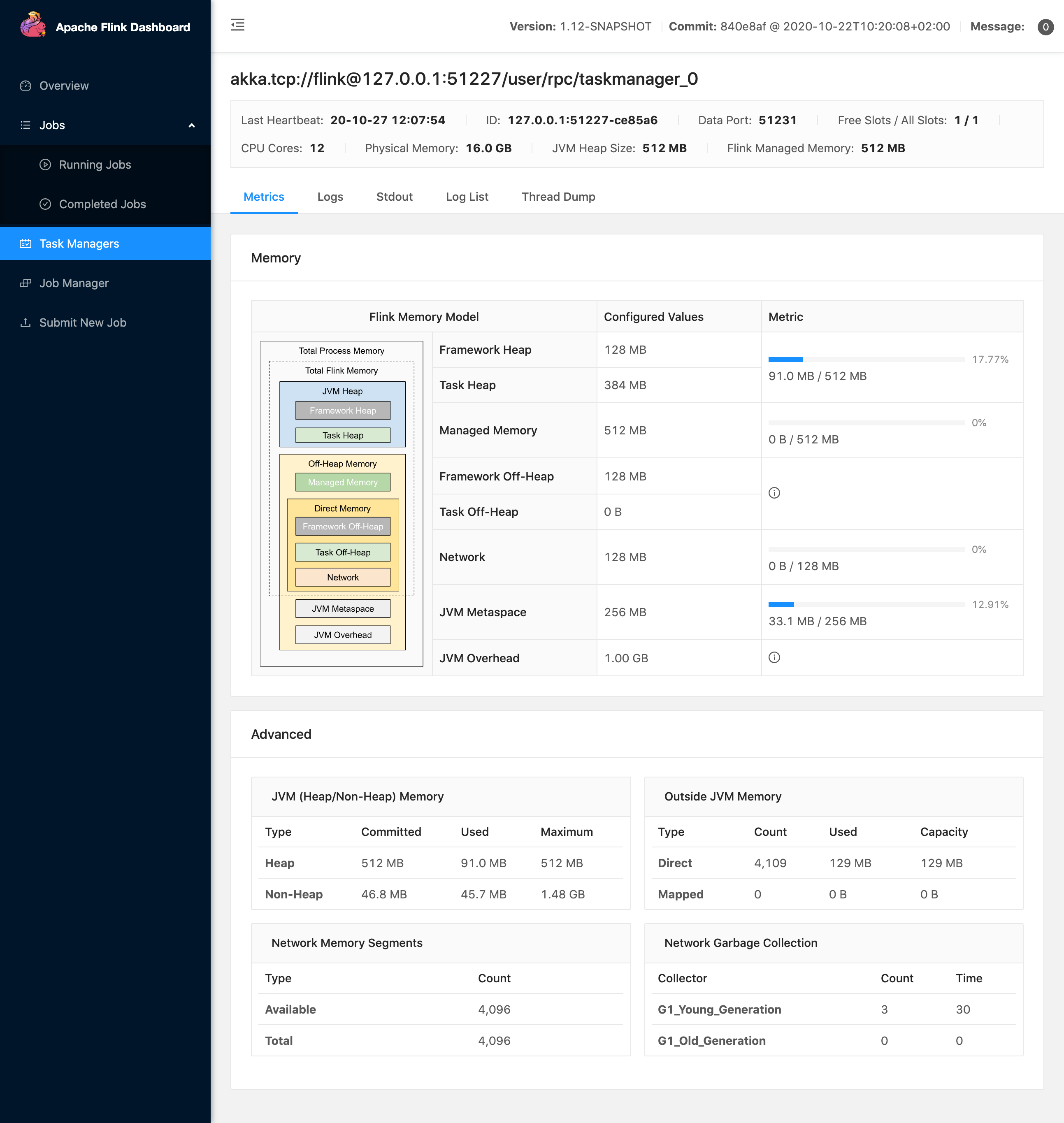Switch to the Metrics tab
The image size is (1064, 1123).
[x=264, y=197]
